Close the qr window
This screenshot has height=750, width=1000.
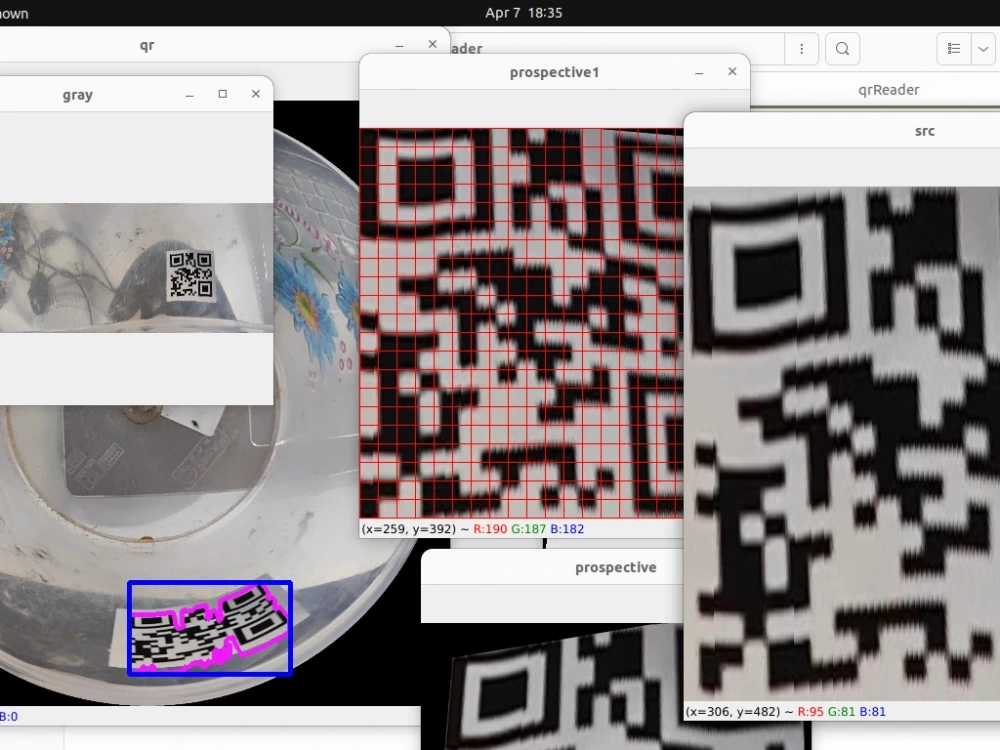coord(432,44)
